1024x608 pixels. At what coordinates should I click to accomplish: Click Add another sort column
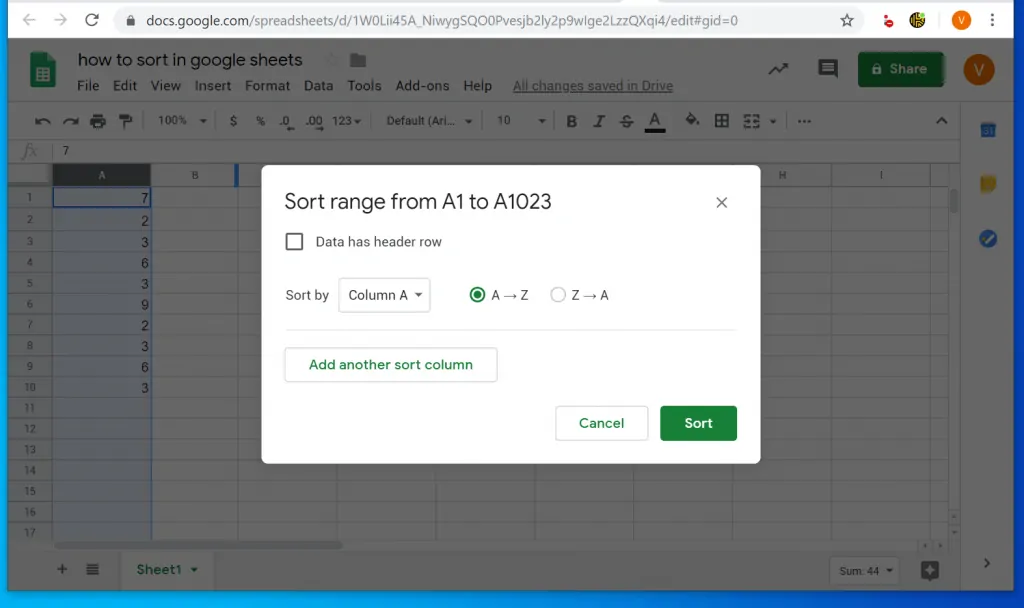(x=390, y=365)
